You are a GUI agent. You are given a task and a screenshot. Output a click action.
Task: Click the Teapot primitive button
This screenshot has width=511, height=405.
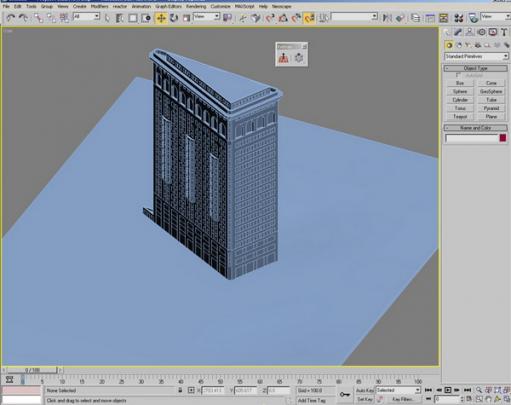coord(460,117)
